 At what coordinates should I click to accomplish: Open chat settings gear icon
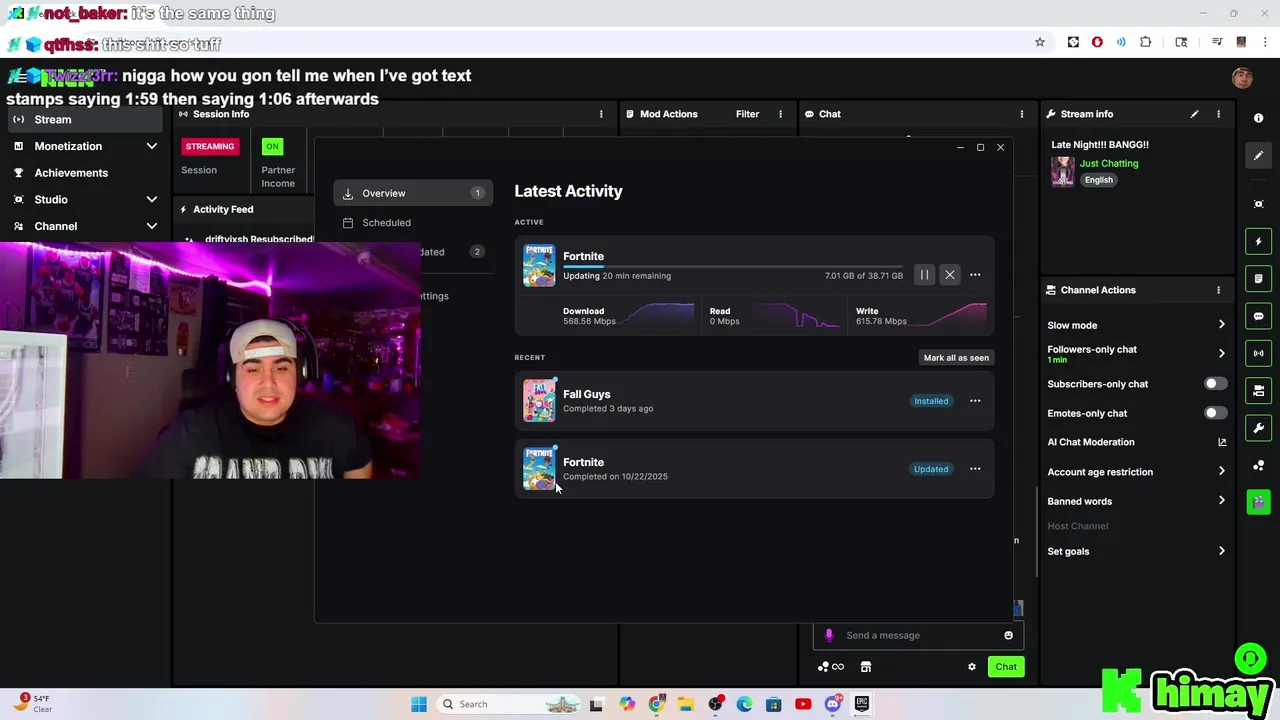point(971,667)
